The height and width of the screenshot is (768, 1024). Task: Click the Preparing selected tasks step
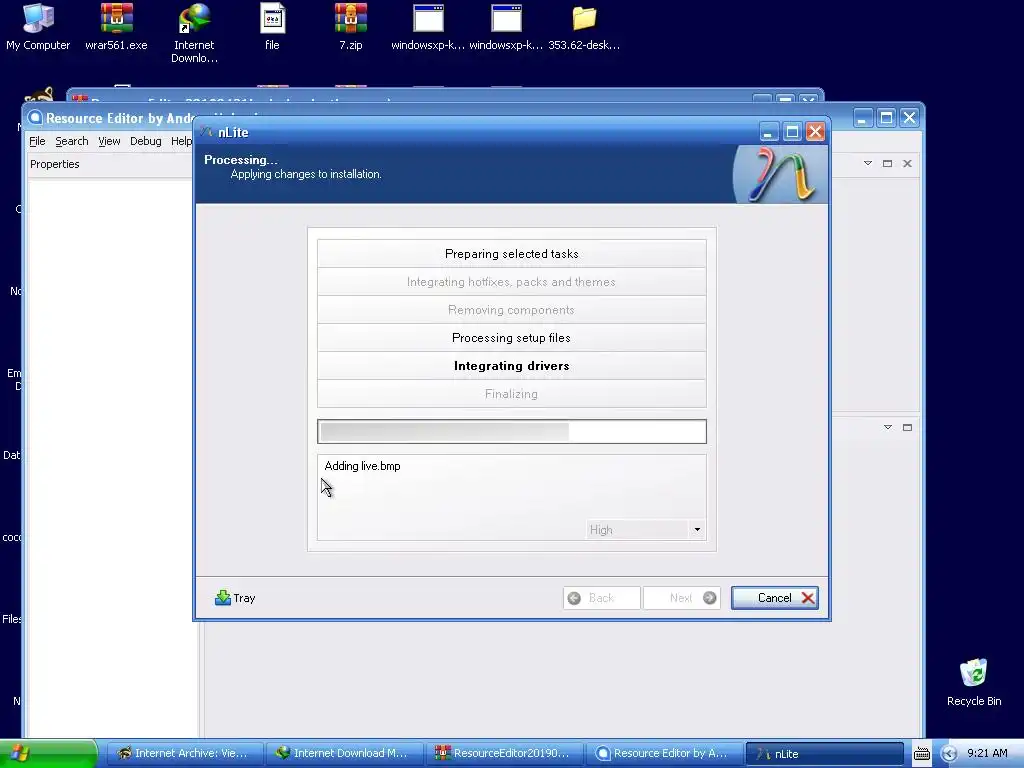511,254
